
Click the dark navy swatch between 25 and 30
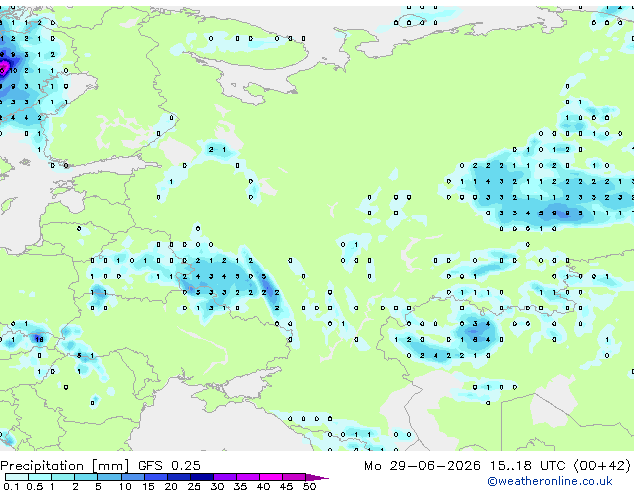201,477
